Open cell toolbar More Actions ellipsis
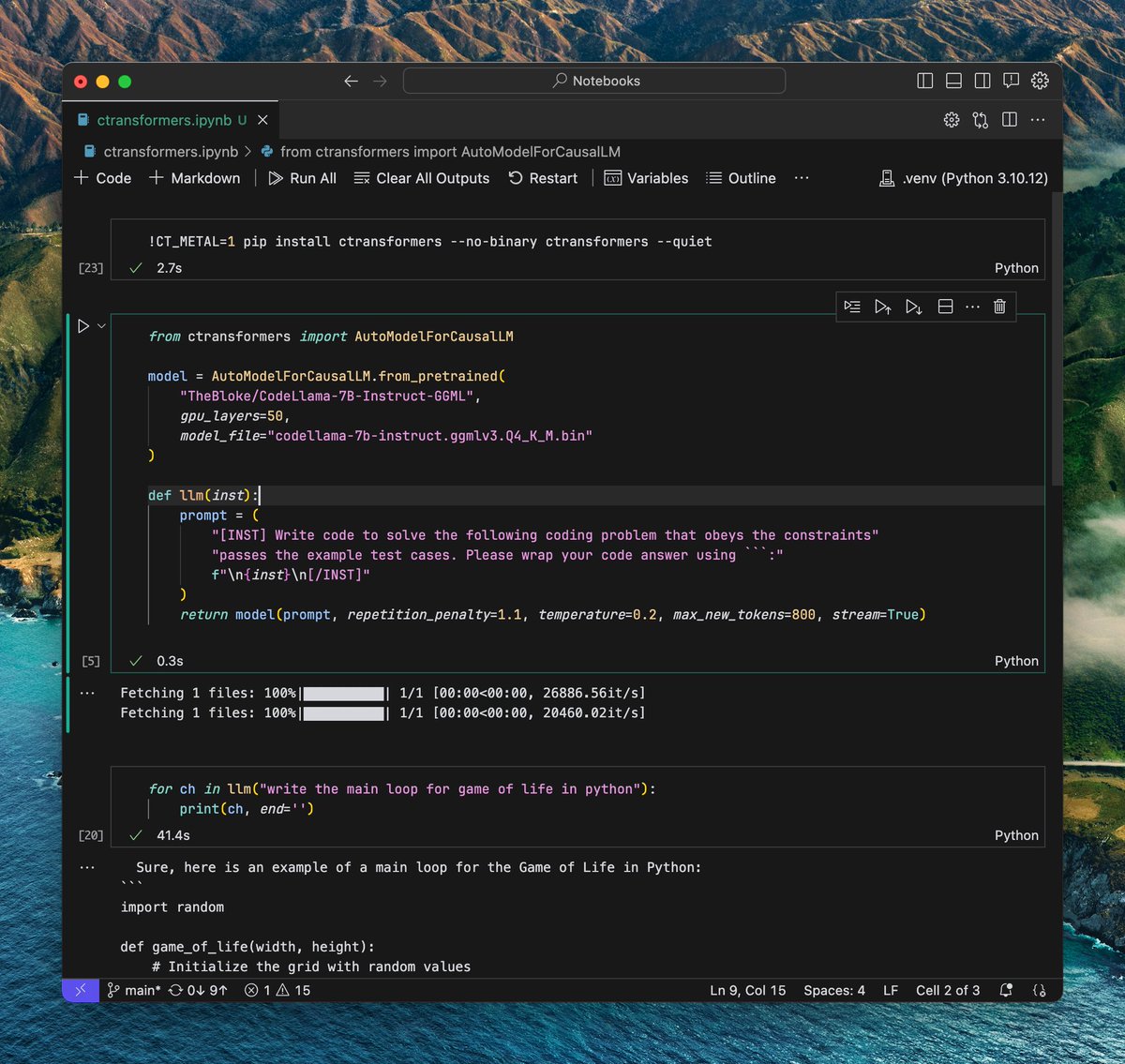 pyautogui.click(x=973, y=307)
